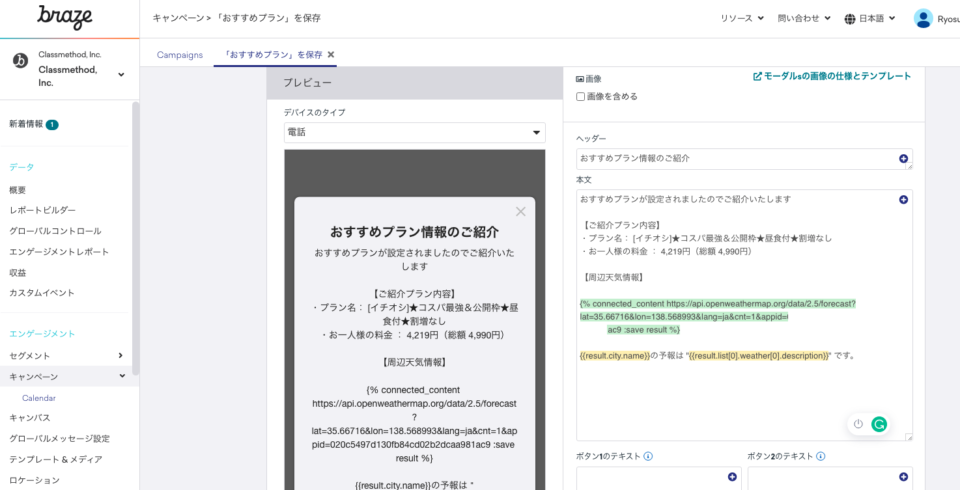
Task: Click the ヘッダー text input field
Action: click(735, 159)
